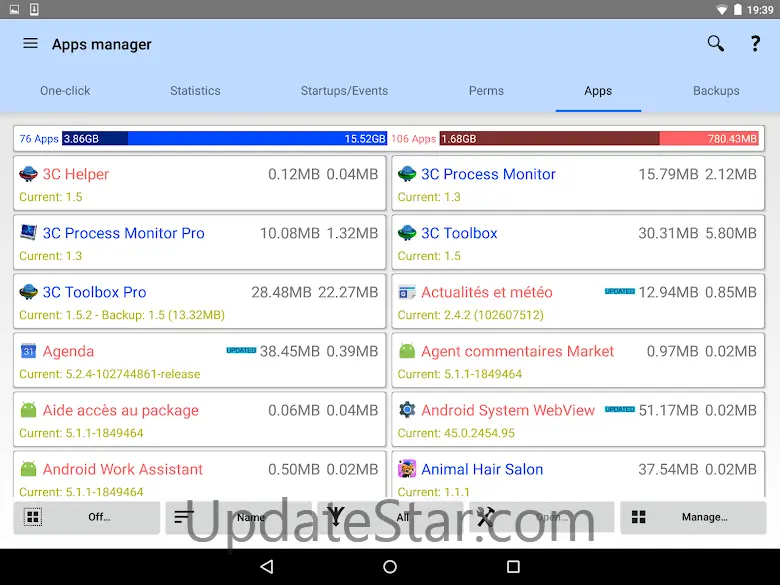Switch to the Statistics tab
This screenshot has width=780, height=585.
point(195,91)
